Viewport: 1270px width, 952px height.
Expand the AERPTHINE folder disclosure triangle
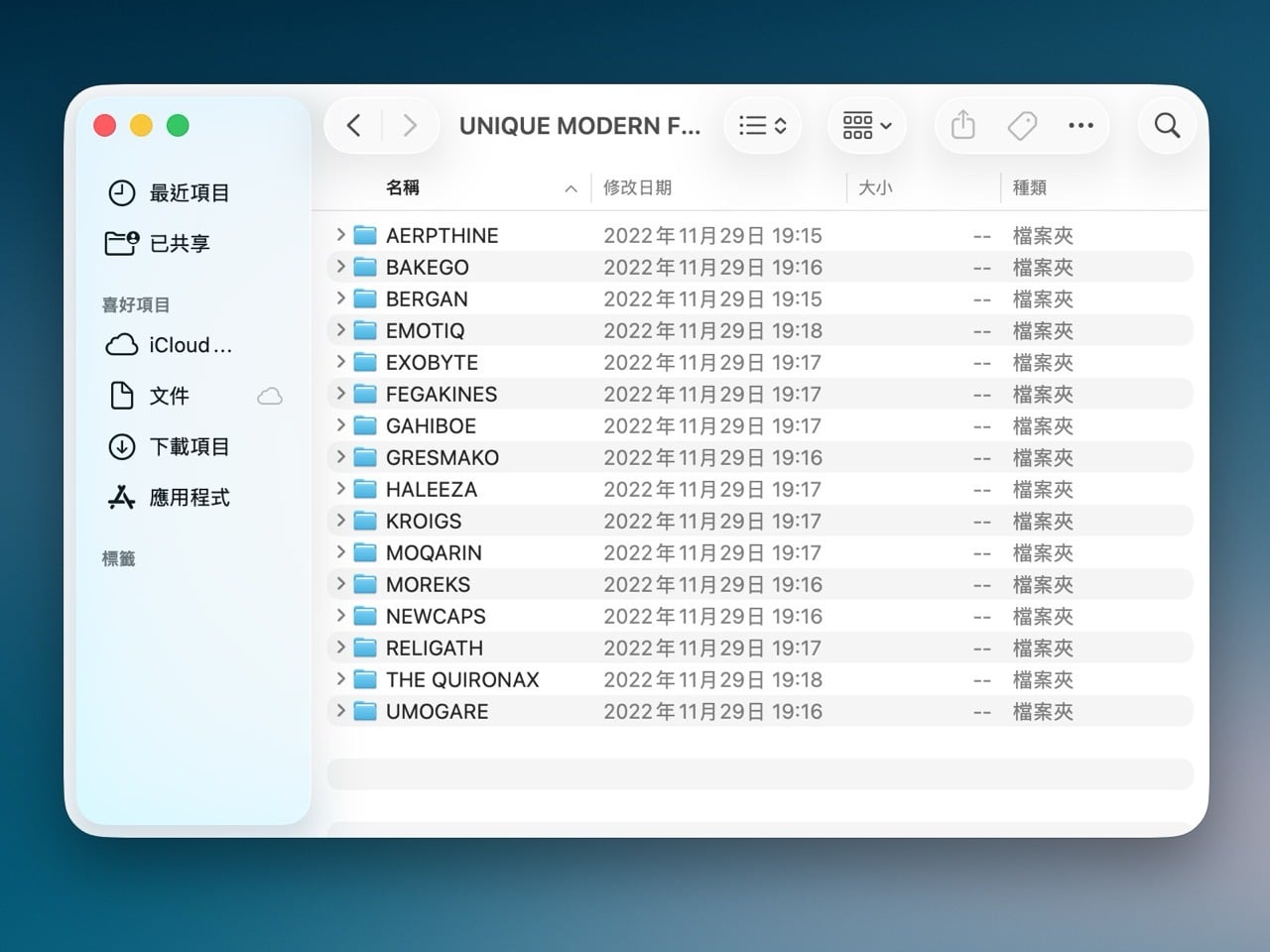coord(339,235)
